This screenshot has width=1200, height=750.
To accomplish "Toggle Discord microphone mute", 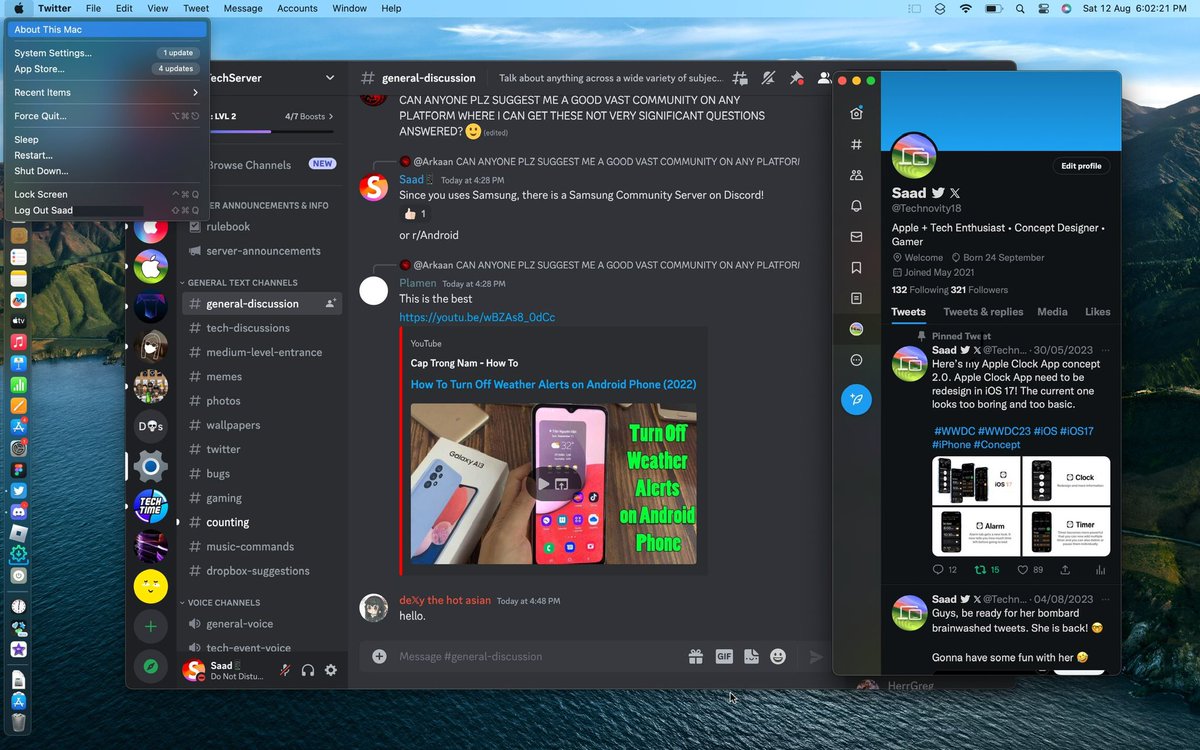I will [285, 671].
